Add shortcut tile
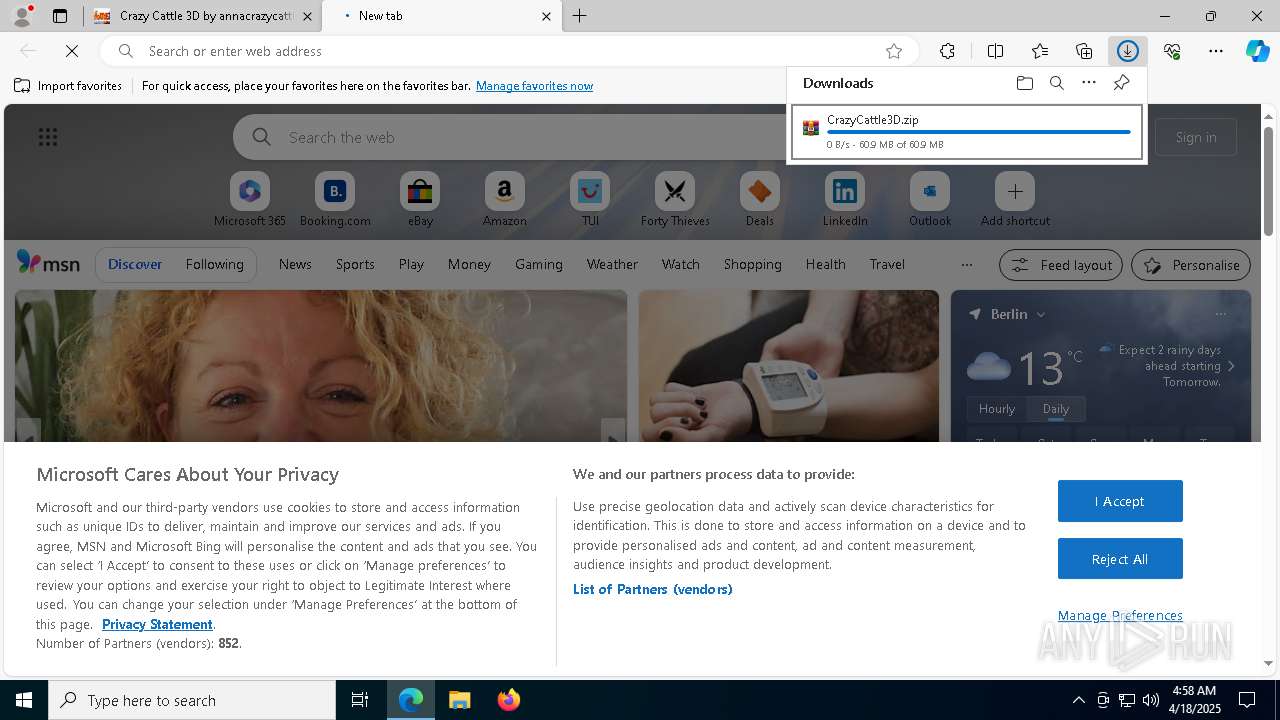This screenshot has width=1280, height=720. (1015, 200)
